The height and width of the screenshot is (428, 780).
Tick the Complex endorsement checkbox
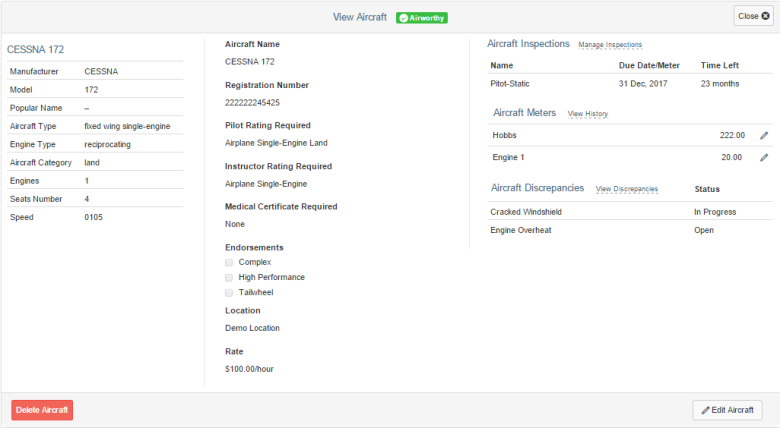(229, 262)
